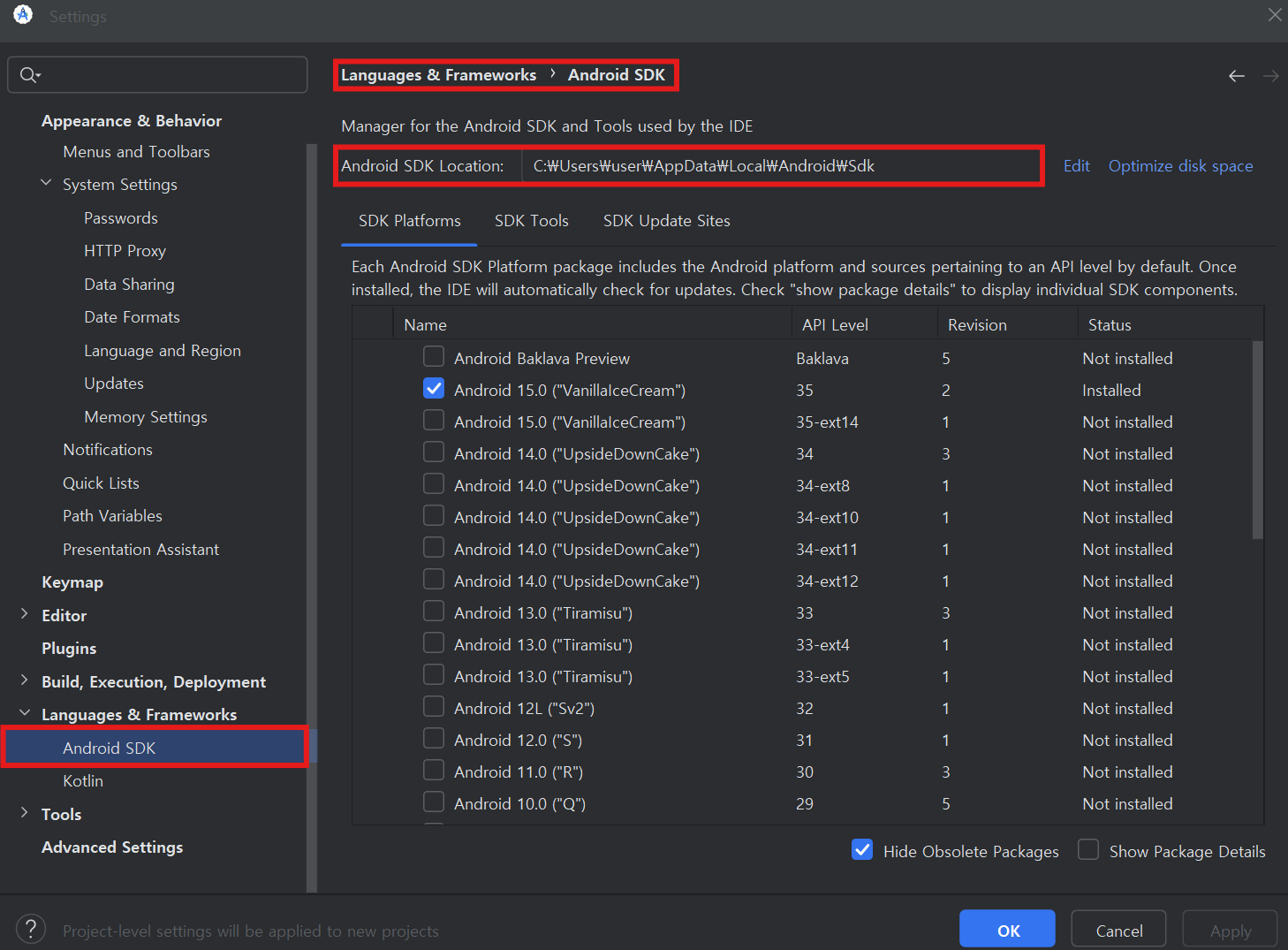This screenshot has height=950, width=1288.
Task: Click the Revision column header
Action: [1008, 325]
